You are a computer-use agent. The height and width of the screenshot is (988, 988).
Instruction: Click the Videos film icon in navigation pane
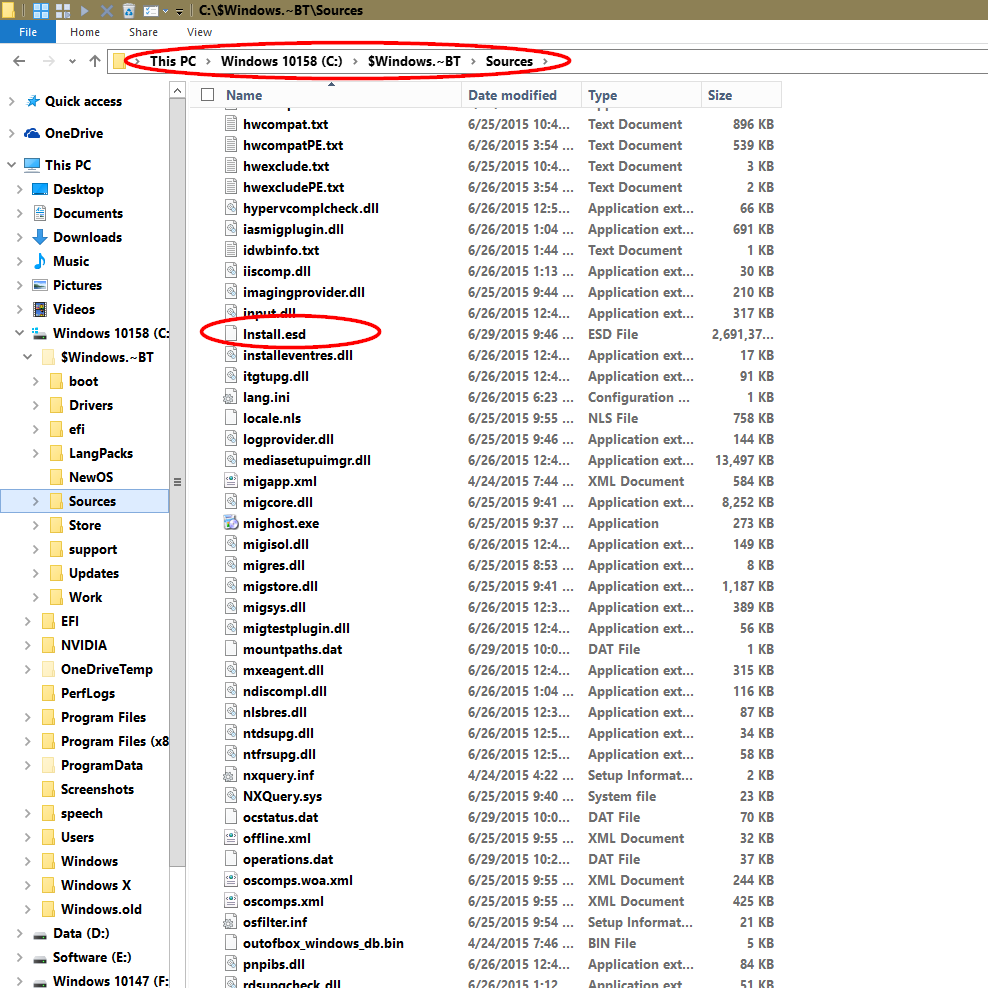point(40,309)
